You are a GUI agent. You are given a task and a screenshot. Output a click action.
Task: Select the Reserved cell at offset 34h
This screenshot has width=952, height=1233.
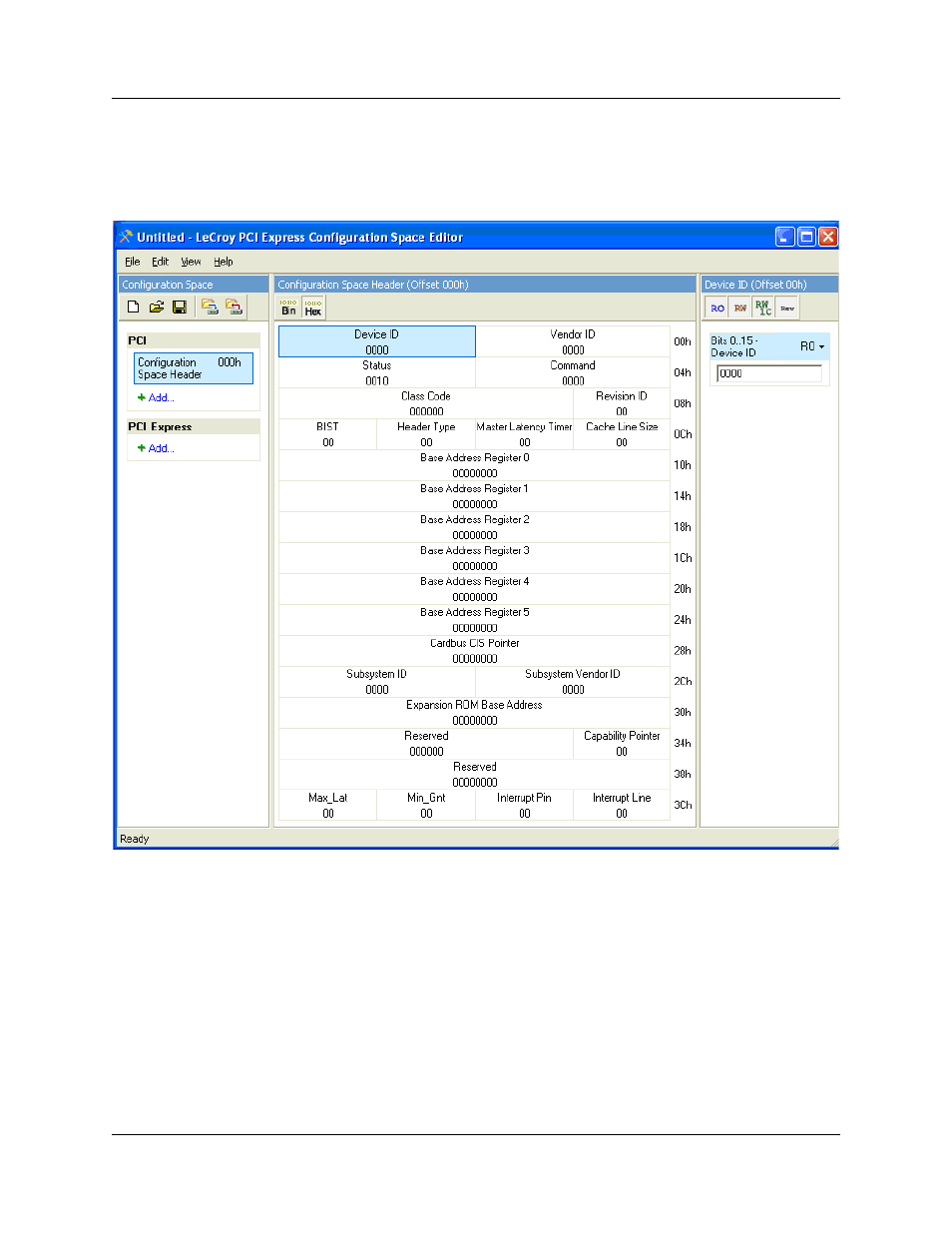[x=426, y=744]
